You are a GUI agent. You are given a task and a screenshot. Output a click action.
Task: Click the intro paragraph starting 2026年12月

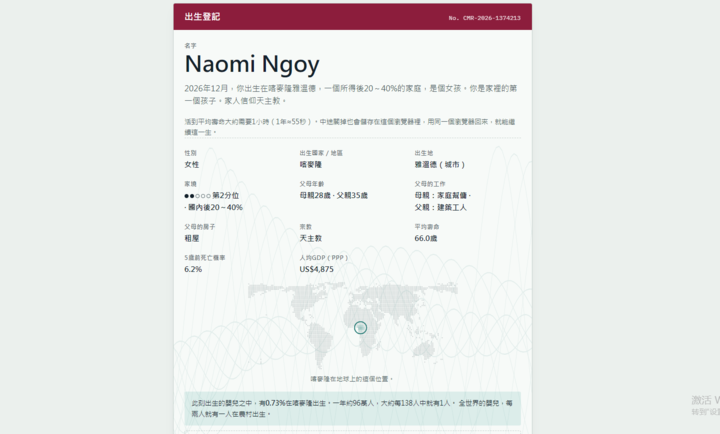pyautogui.click(x=351, y=94)
